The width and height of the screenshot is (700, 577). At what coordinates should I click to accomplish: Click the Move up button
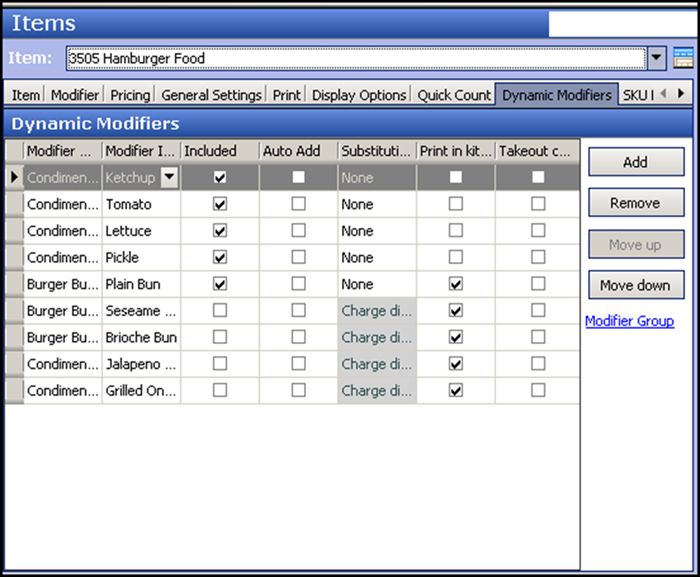click(636, 245)
